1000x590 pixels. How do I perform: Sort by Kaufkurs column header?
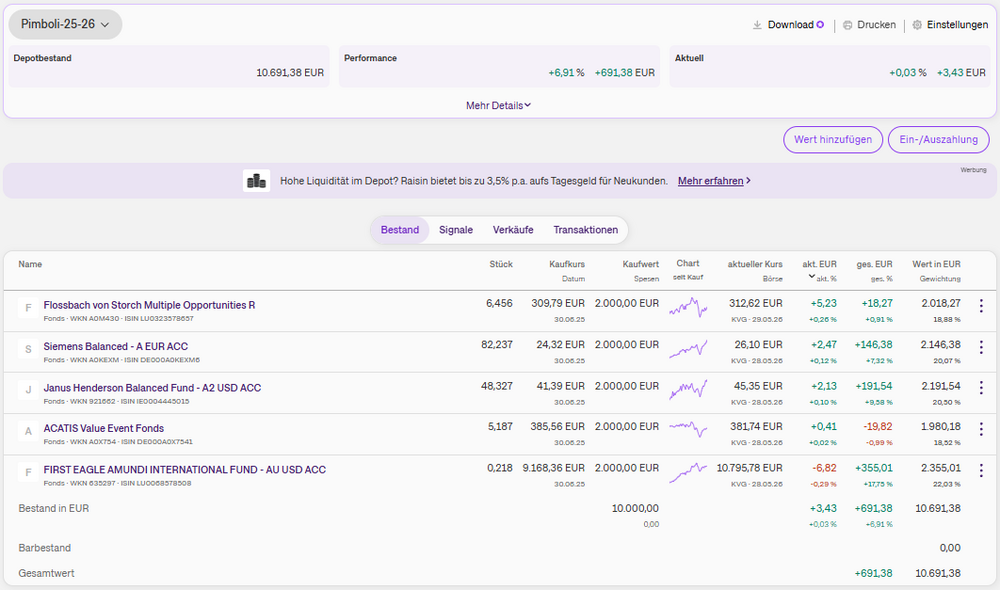coord(567,264)
